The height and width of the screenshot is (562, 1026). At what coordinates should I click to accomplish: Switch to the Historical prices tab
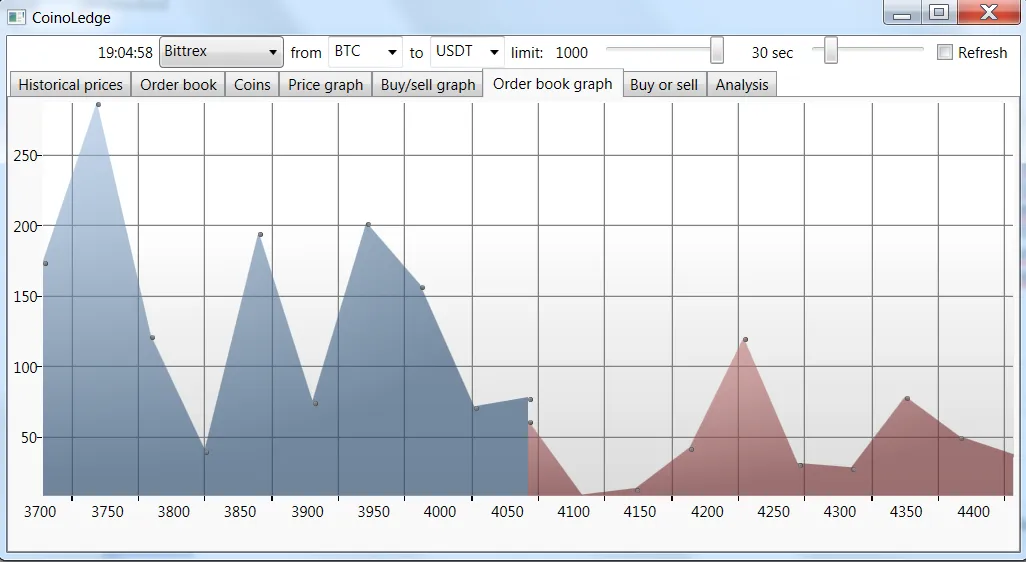pyautogui.click(x=71, y=84)
